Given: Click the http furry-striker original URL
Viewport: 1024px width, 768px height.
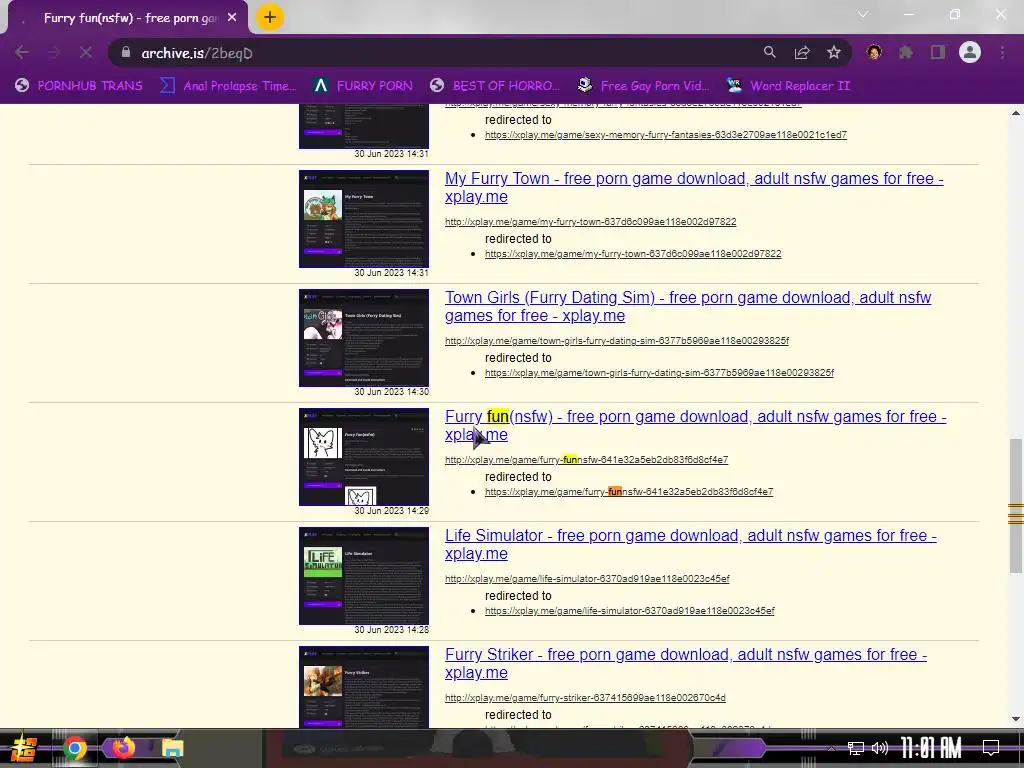Looking at the screenshot, I should tap(585, 697).
